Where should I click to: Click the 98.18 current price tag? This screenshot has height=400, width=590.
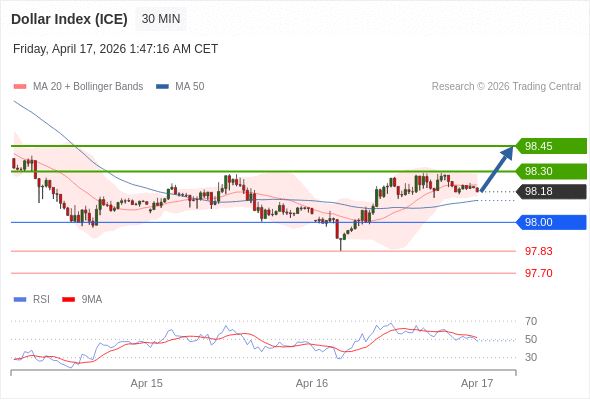point(551,191)
